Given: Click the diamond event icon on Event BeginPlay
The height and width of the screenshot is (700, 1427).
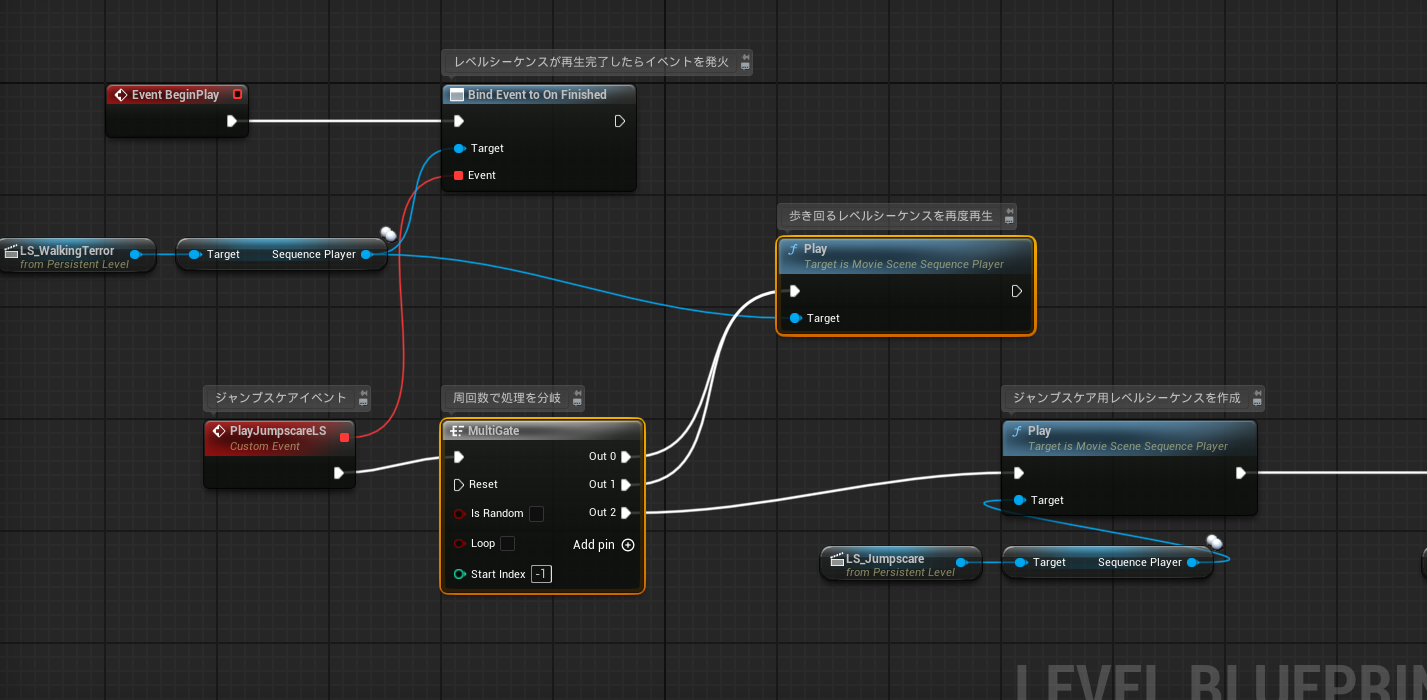Looking at the screenshot, I should pos(121,95).
